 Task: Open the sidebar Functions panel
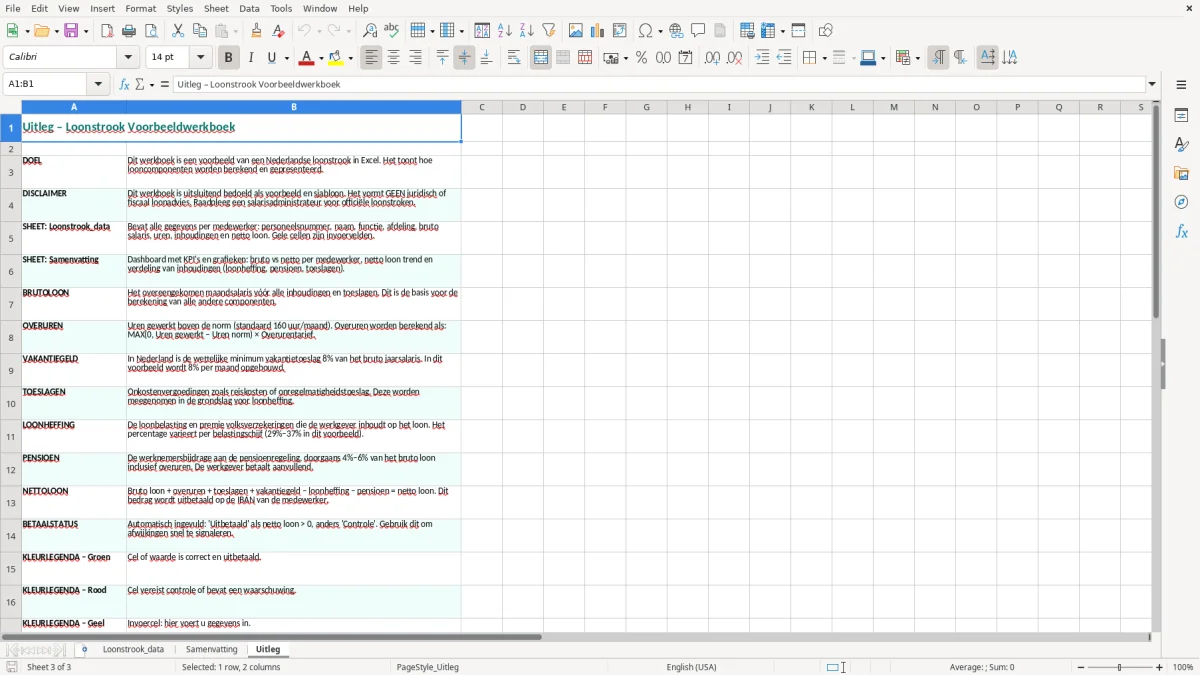click(x=1181, y=232)
